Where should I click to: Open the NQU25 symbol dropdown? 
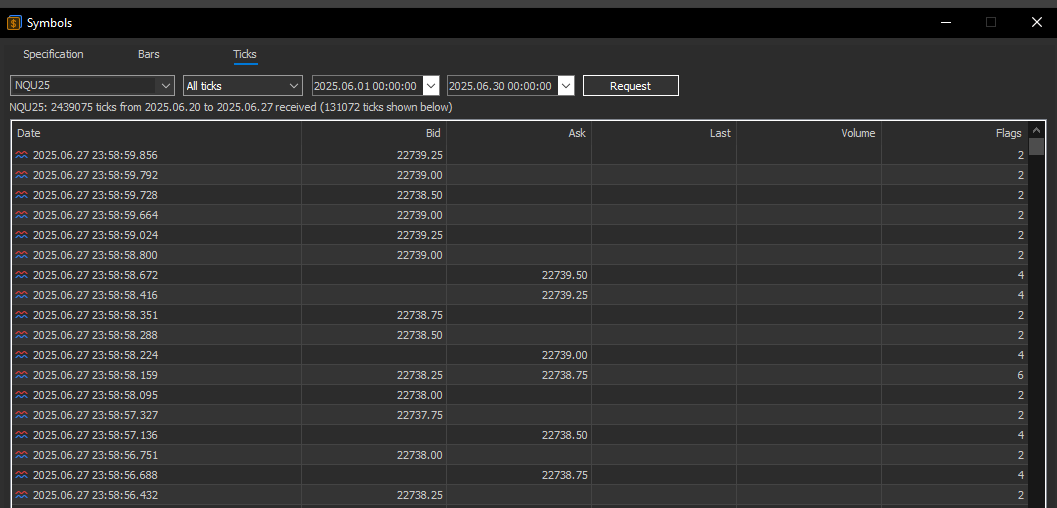click(x=165, y=86)
